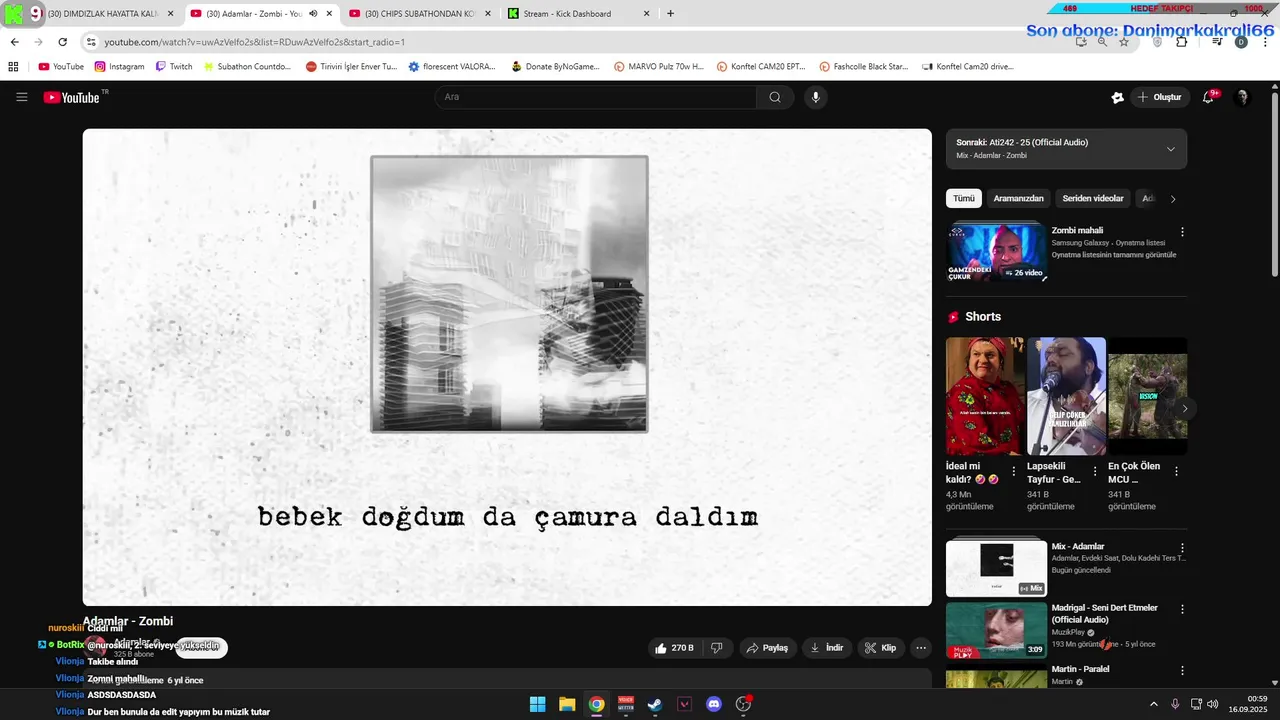1280x720 pixels.
Task: Open options menu for Mix - Adamlar
Action: [1182, 548]
